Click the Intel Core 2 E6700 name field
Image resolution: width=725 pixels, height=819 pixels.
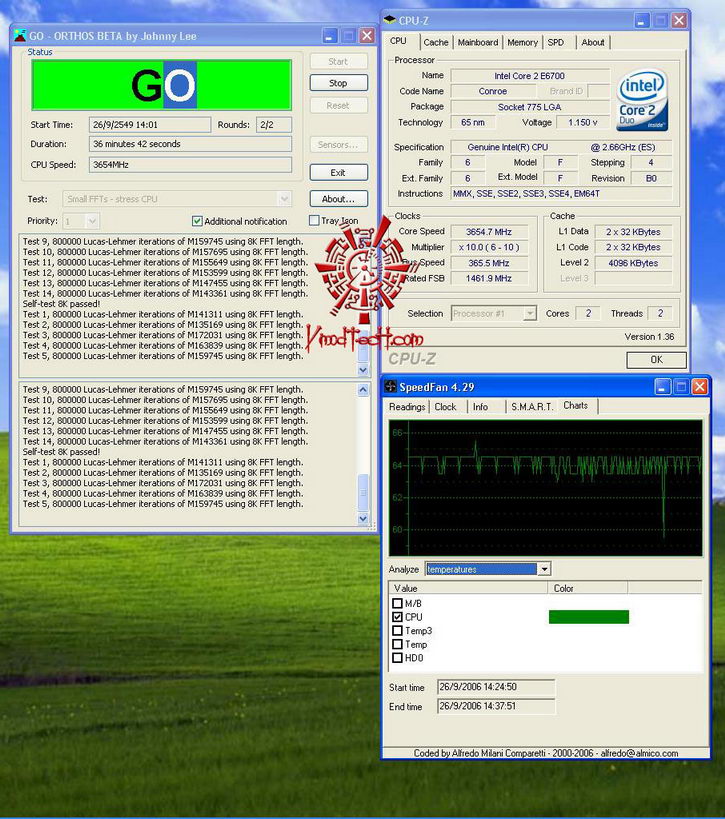[x=530, y=76]
